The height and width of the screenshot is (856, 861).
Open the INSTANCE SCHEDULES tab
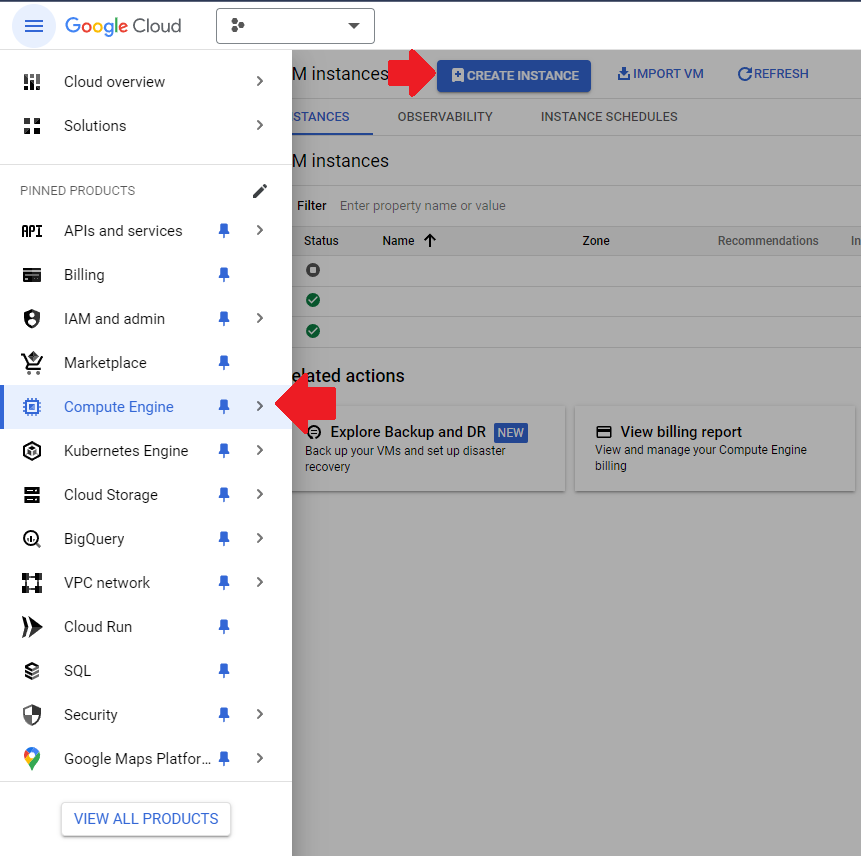[x=608, y=116]
